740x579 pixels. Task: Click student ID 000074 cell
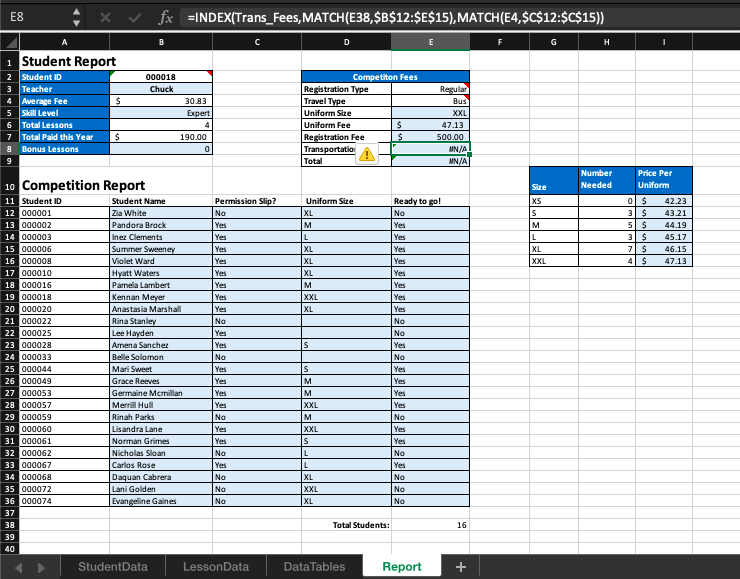point(65,501)
